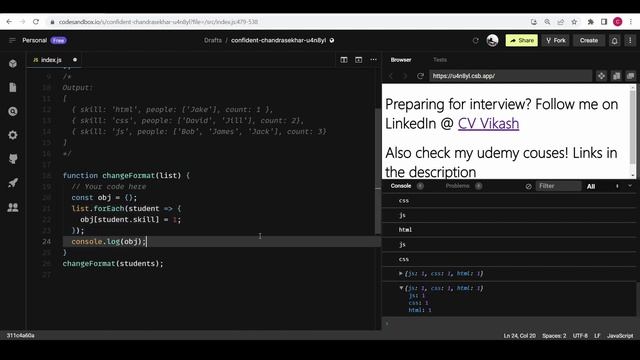Click the Fork button
Viewport: 640px width, 360px height.
point(556,40)
